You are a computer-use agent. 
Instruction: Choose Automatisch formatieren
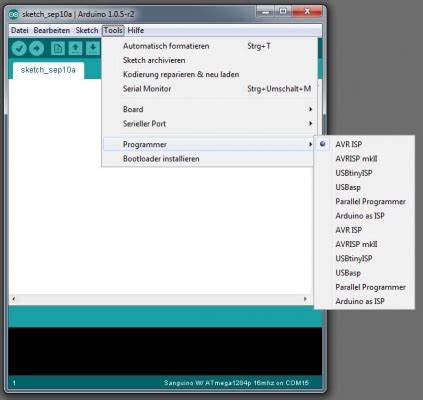coord(208,46)
